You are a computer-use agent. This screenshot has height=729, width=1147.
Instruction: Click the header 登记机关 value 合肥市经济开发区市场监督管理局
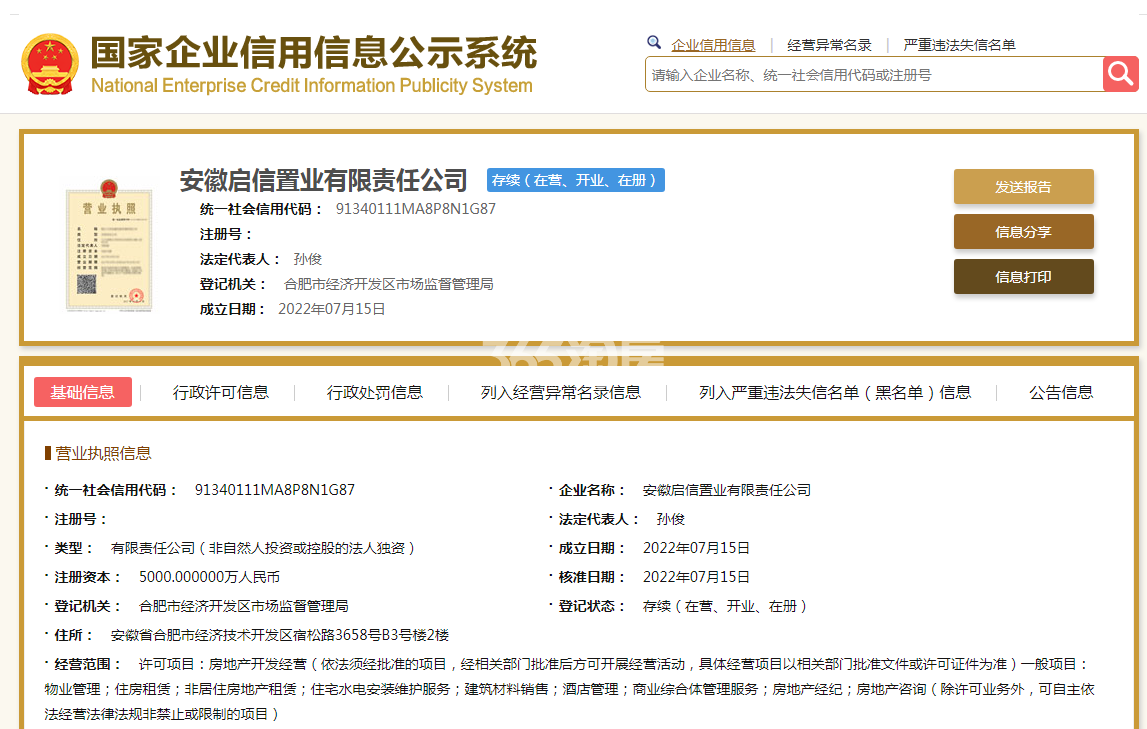(x=388, y=284)
